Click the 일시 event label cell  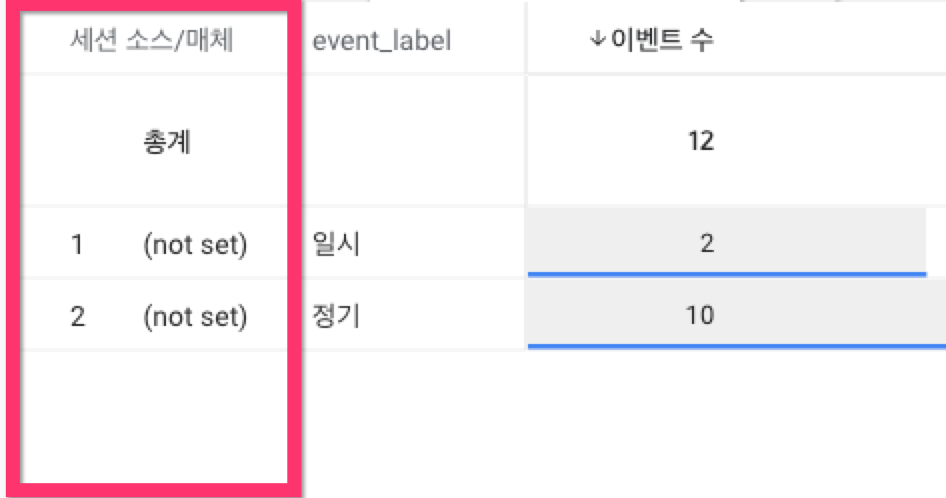pyautogui.click(x=336, y=244)
